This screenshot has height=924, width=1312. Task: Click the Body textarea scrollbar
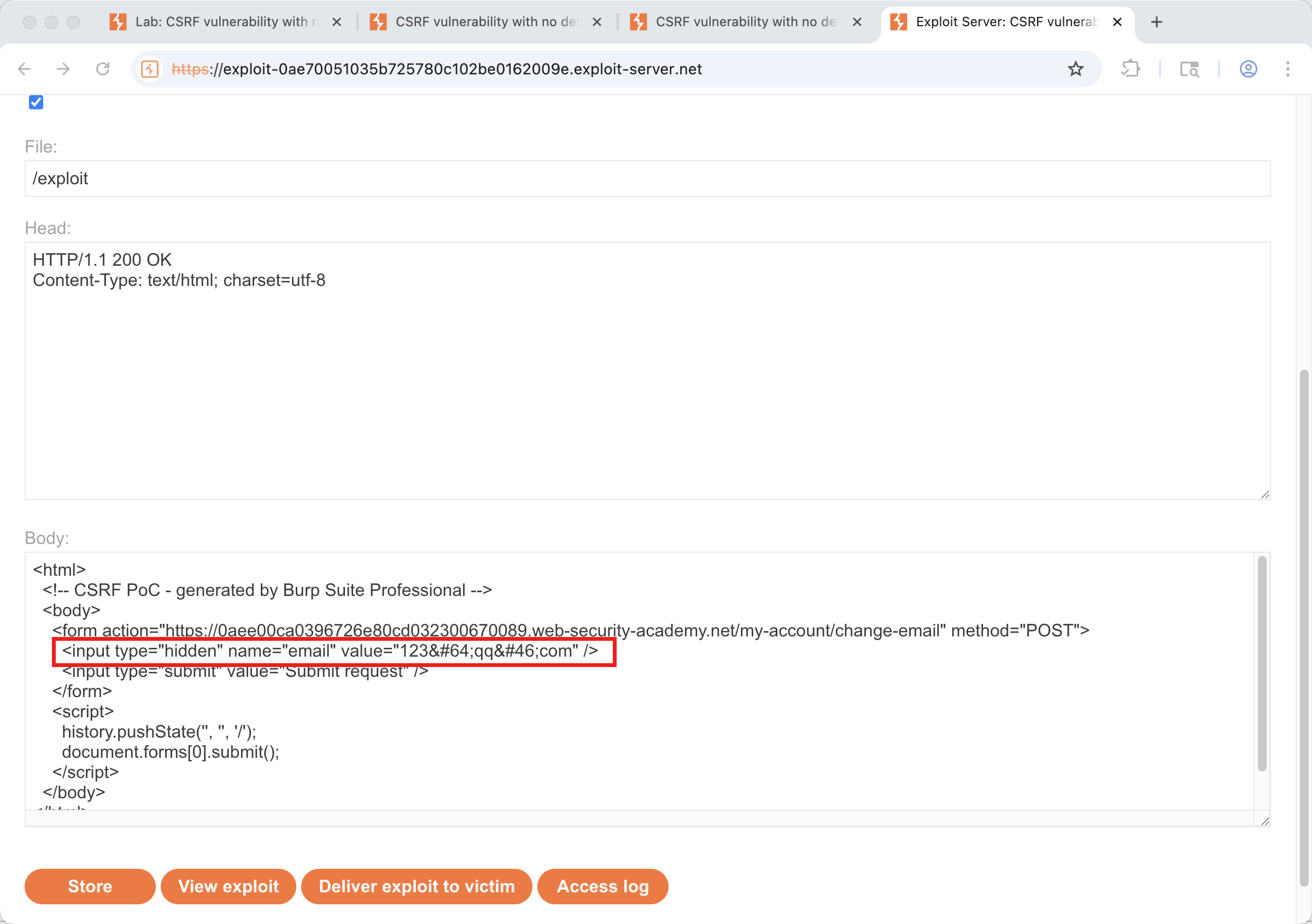point(1262,663)
